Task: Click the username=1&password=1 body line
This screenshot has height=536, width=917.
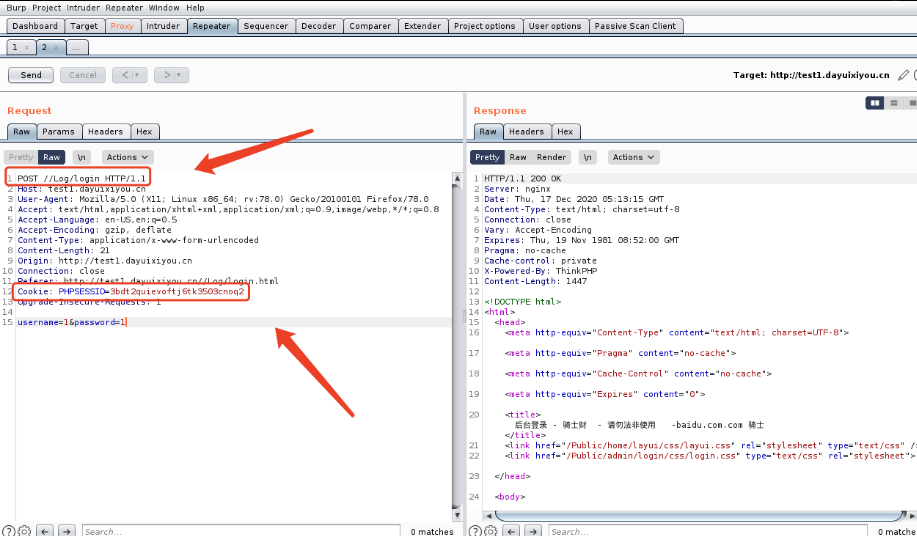Action: (71, 322)
